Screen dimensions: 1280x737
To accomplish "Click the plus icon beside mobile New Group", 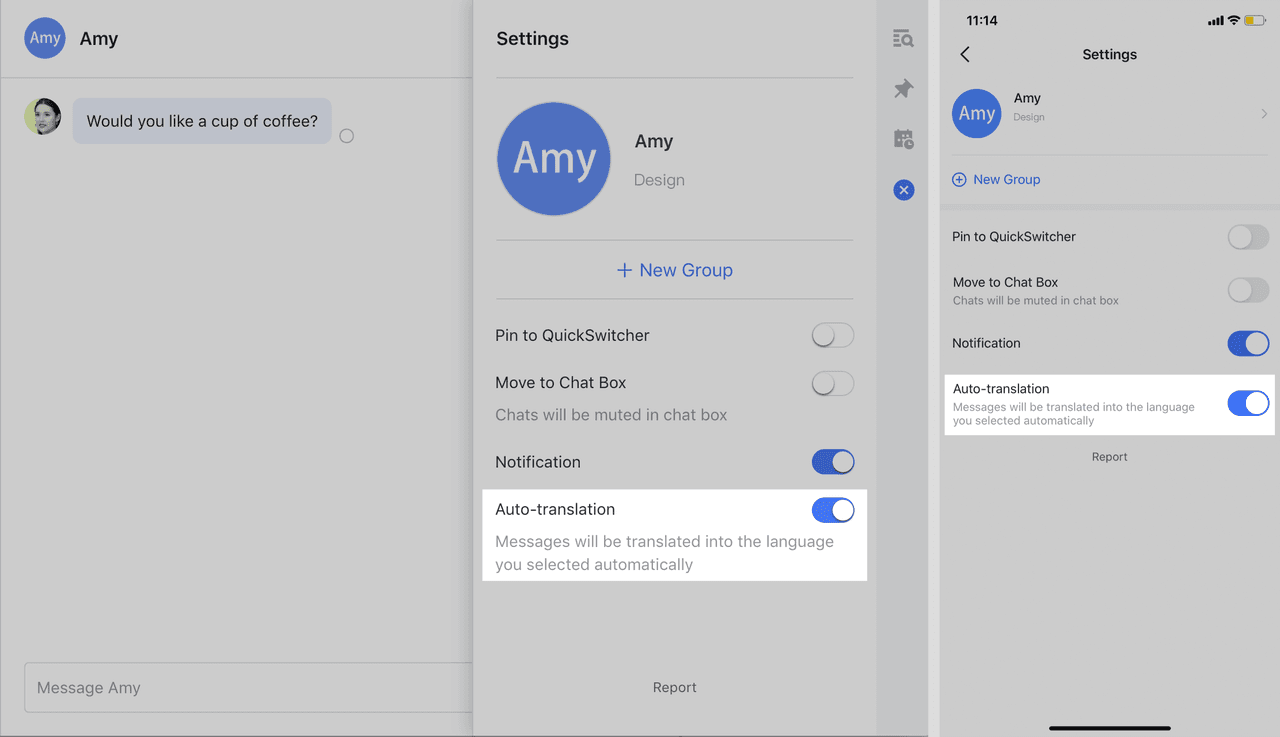I will pyautogui.click(x=959, y=179).
